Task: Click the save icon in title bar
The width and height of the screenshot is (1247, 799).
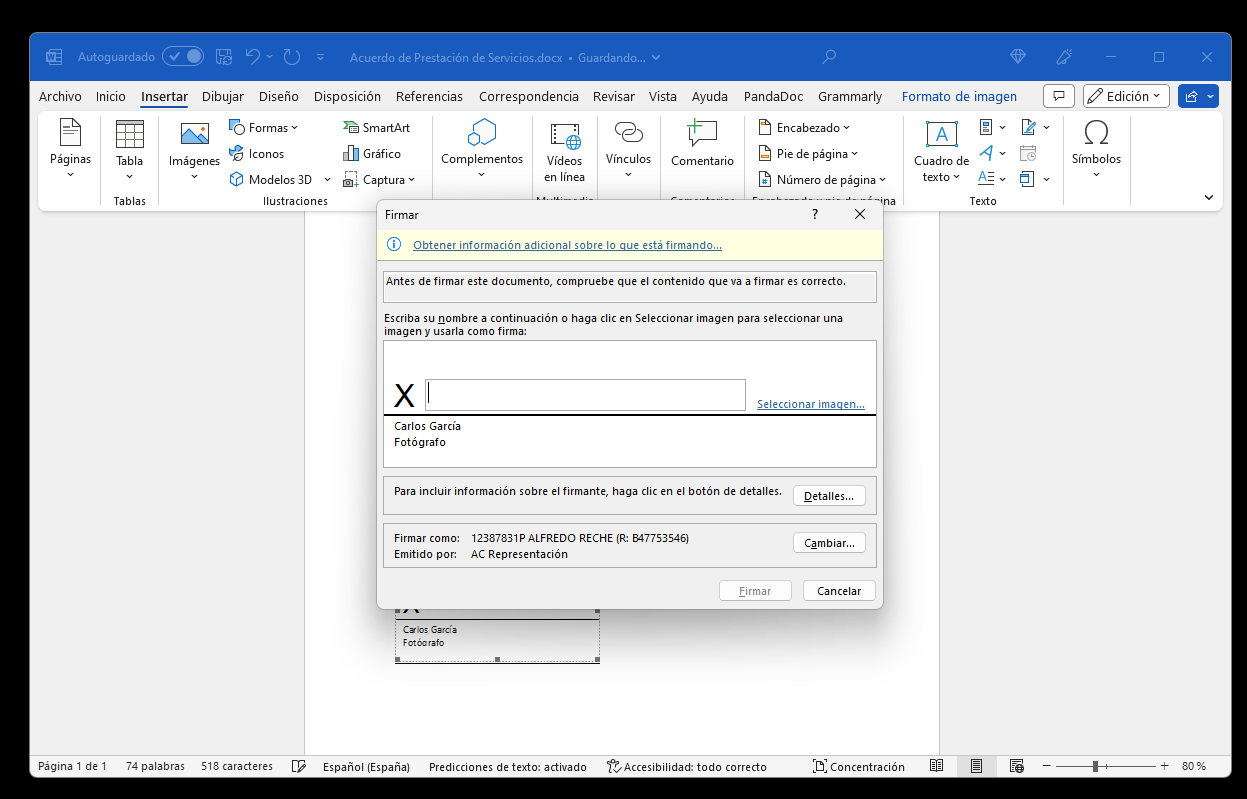Action: 224,57
